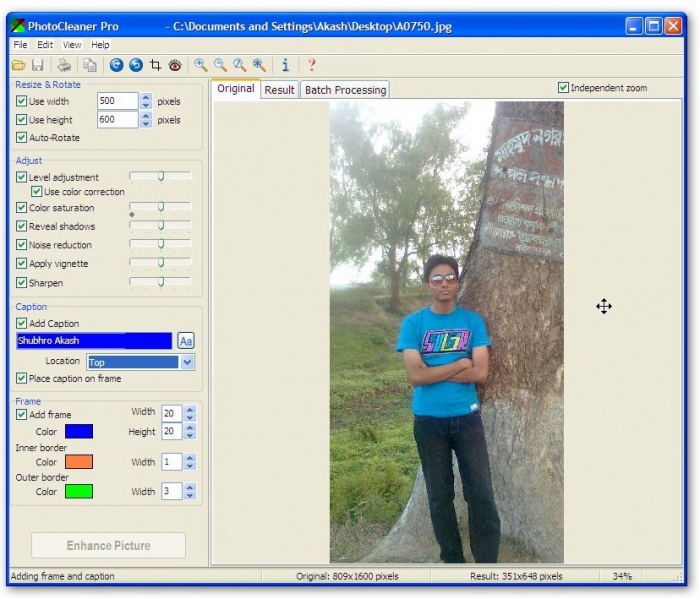The image size is (700, 599).
Task: Increase outer border Width spinner
Action: tap(190, 487)
